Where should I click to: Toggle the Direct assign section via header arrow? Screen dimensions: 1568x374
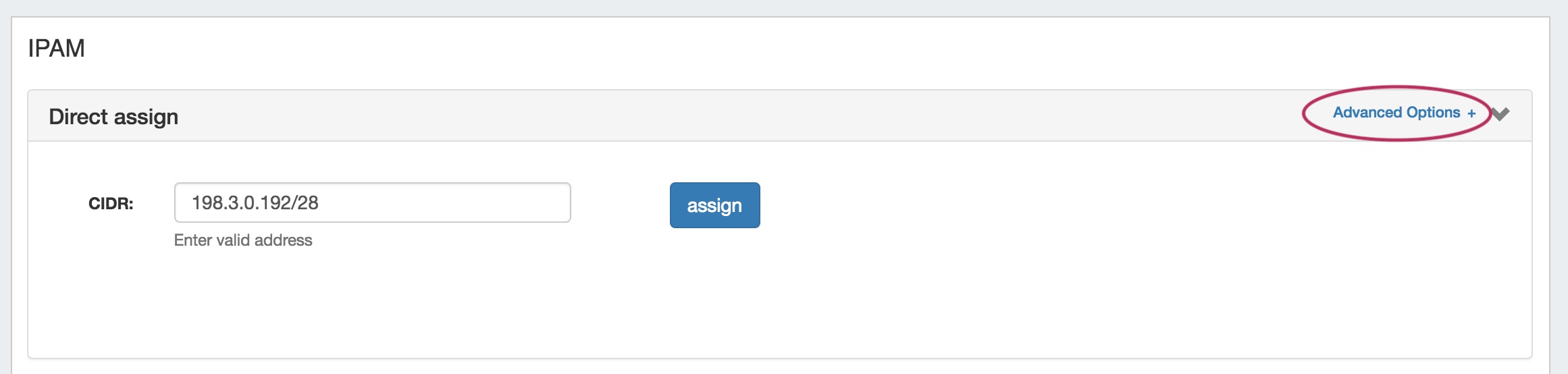pyautogui.click(x=1500, y=114)
